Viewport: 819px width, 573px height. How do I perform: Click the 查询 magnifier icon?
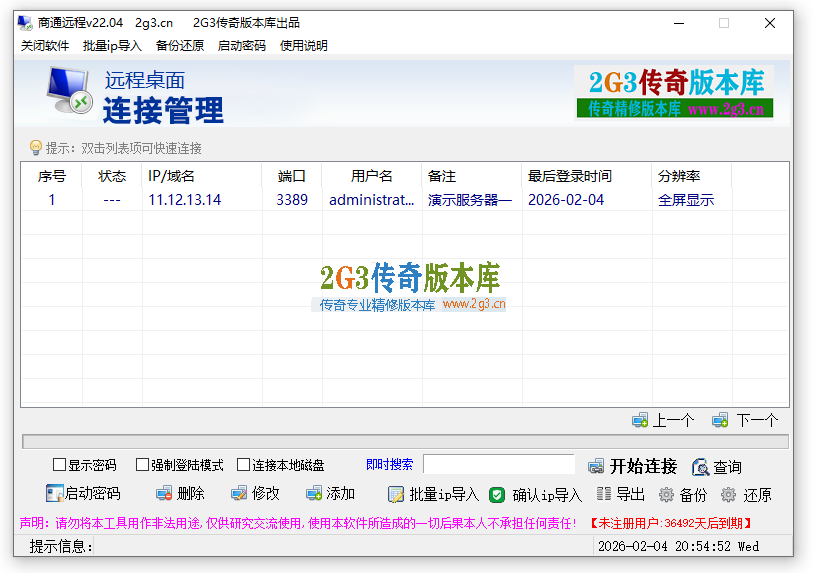[700, 467]
